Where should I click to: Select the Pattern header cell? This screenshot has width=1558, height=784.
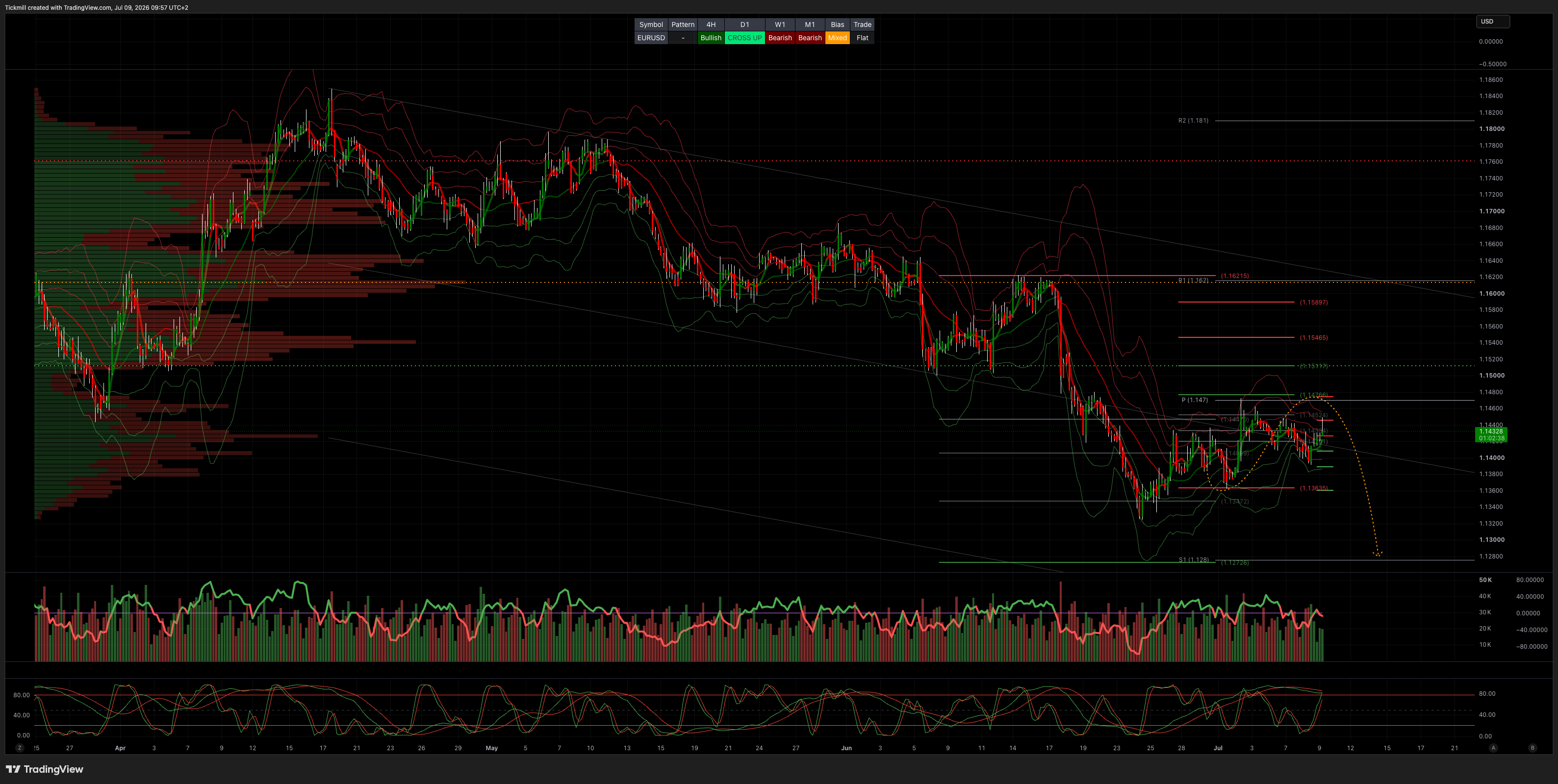683,25
